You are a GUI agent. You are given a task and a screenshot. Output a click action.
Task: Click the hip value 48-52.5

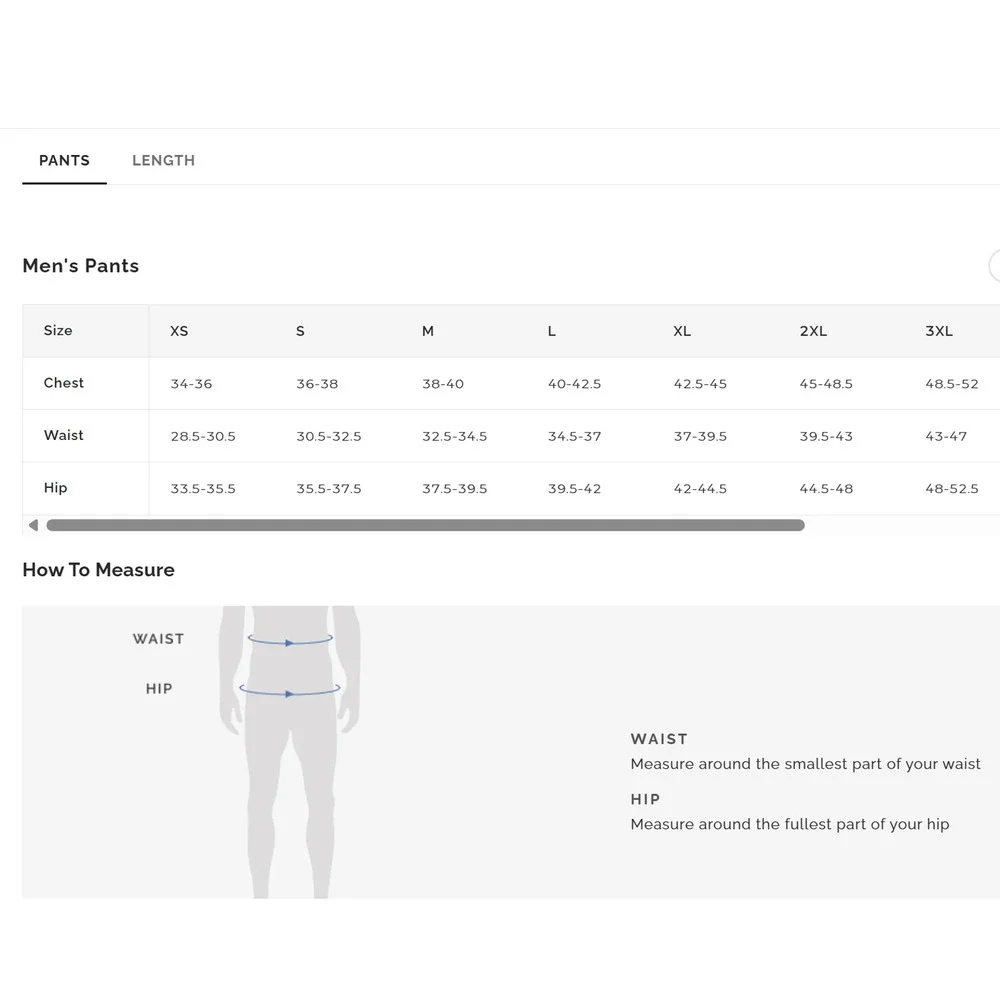click(x=952, y=489)
